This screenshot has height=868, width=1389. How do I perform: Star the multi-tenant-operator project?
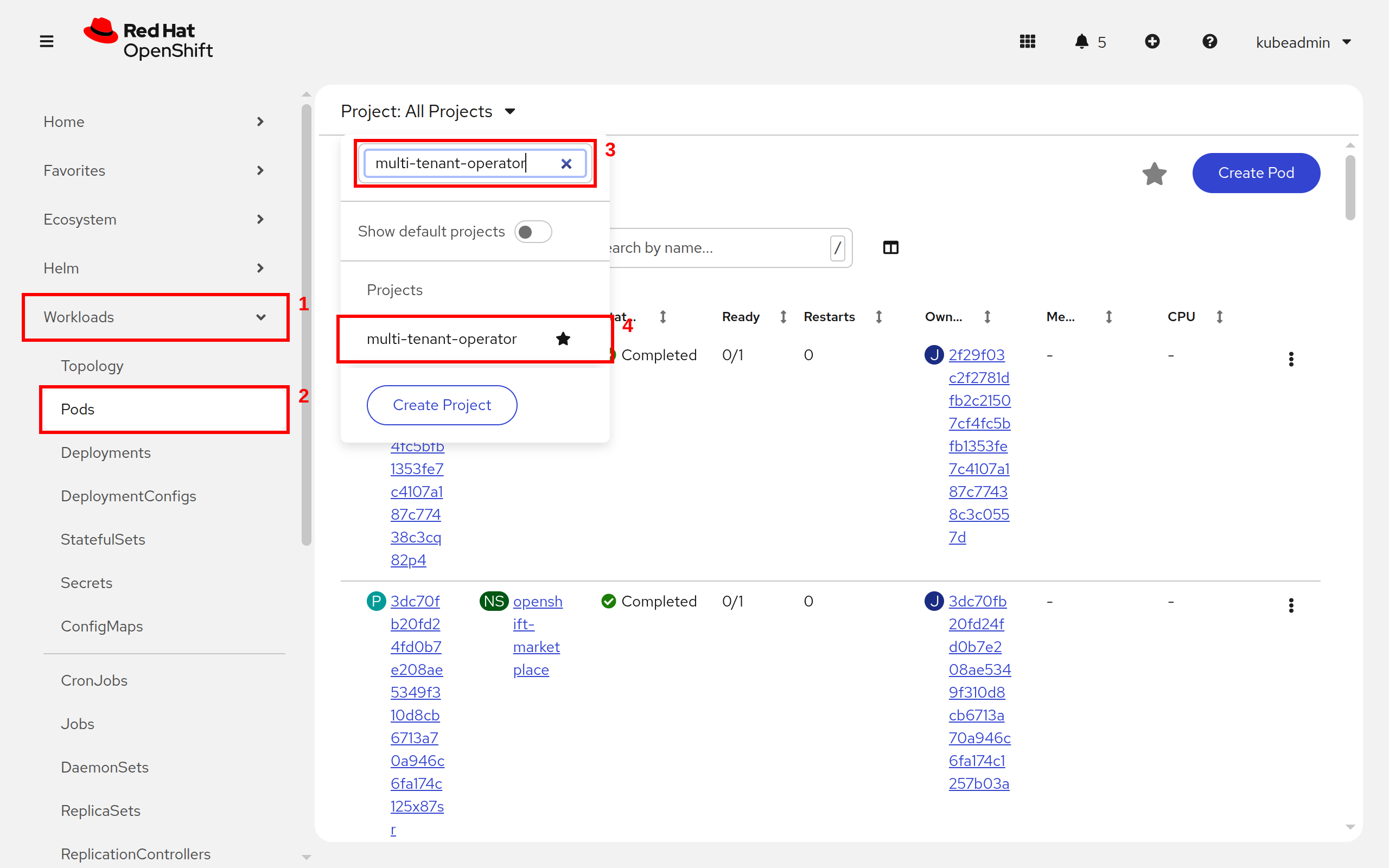click(x=563, y=339)
